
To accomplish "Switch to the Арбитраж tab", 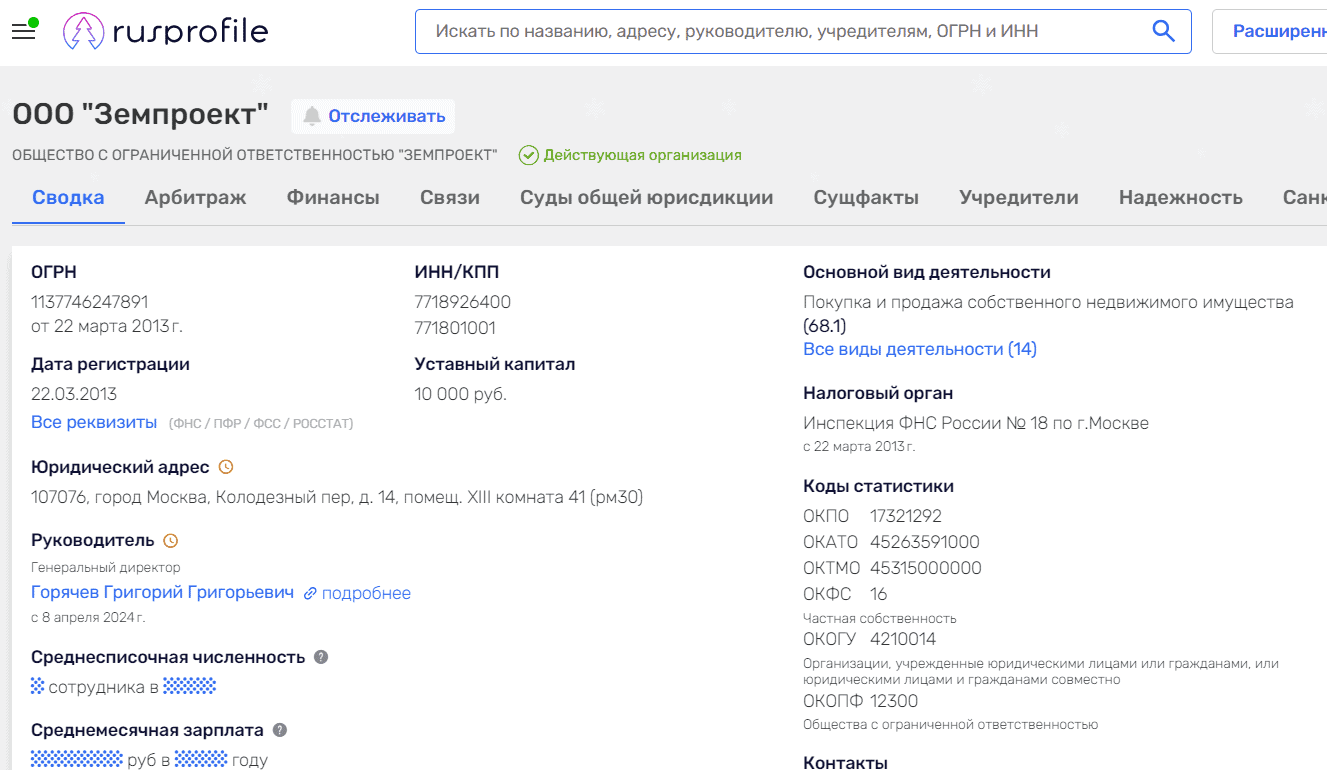I will click(196, 197).
